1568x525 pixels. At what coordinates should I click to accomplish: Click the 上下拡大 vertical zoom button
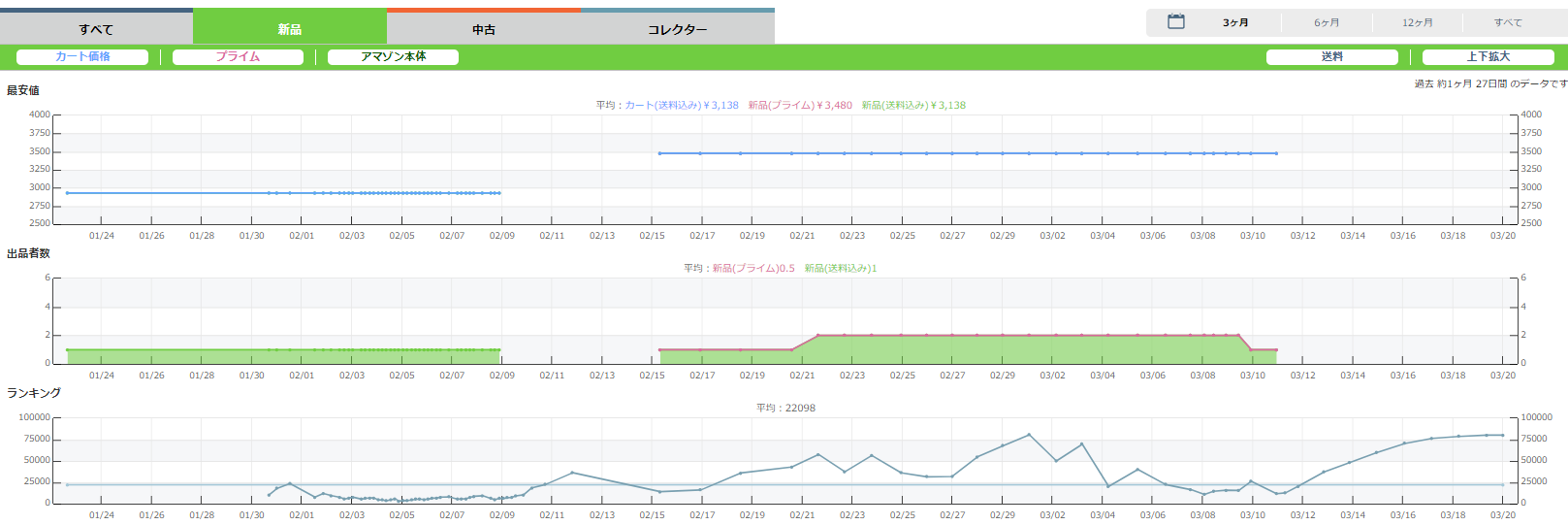click(x=1488, y=57)
